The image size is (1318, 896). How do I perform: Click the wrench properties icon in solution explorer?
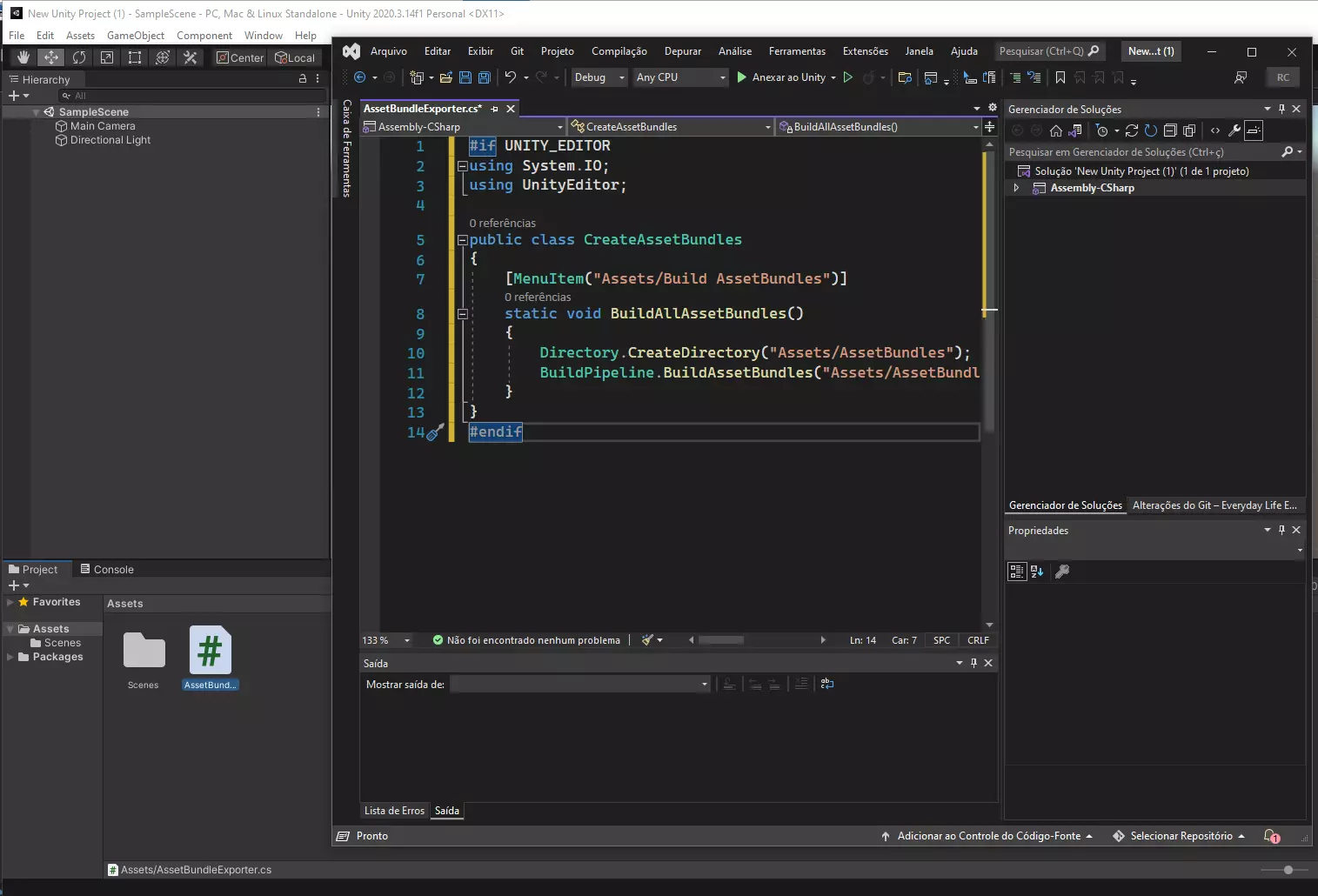(x=1234, y=130)
